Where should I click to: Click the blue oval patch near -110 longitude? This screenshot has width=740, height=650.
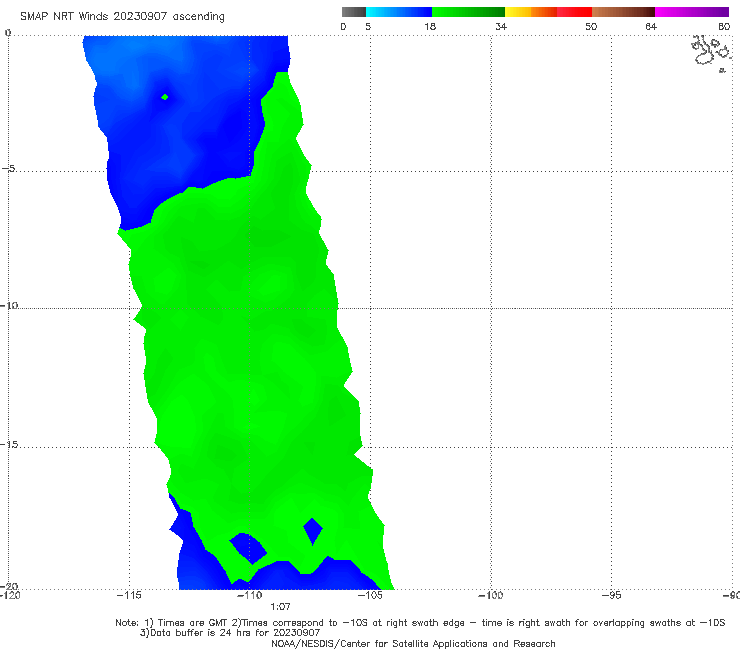(248, 548)
